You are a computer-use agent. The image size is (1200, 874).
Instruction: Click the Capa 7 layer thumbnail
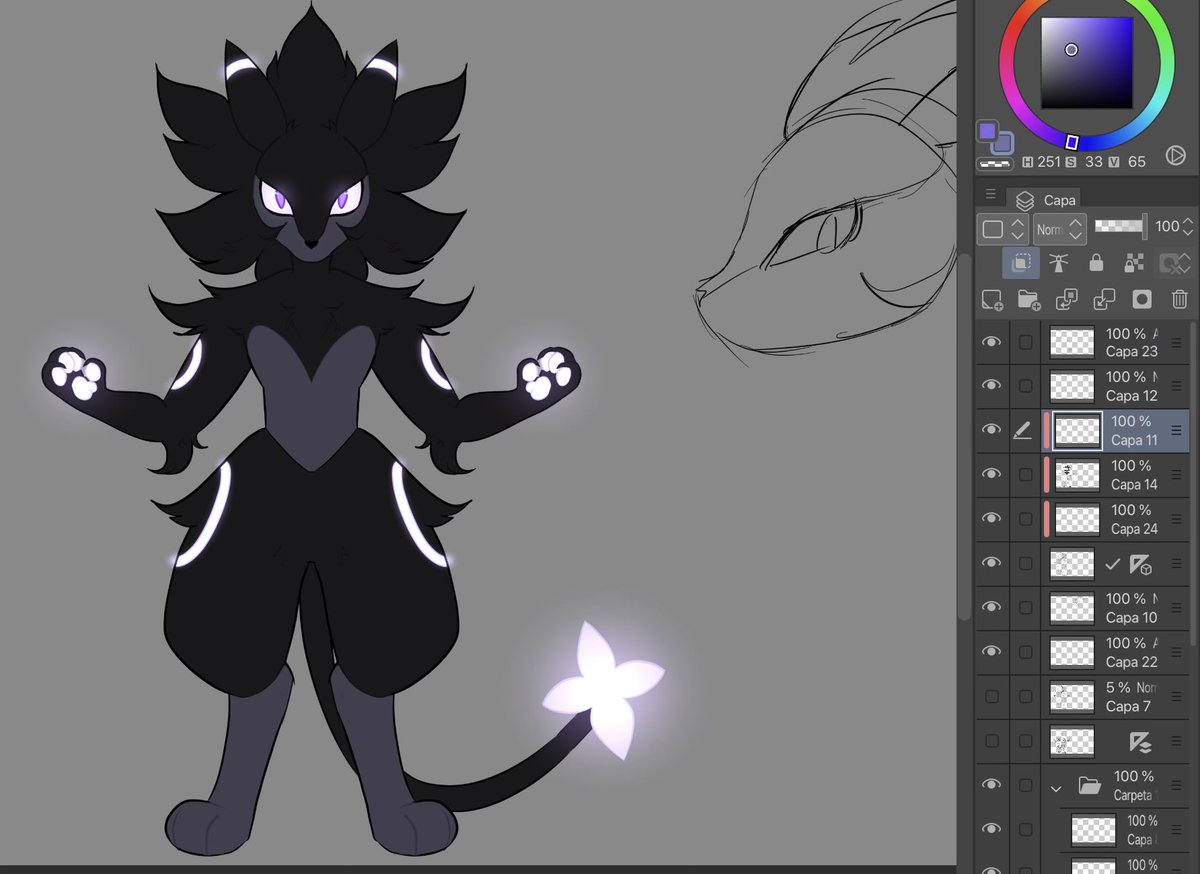pos(1071,696)
